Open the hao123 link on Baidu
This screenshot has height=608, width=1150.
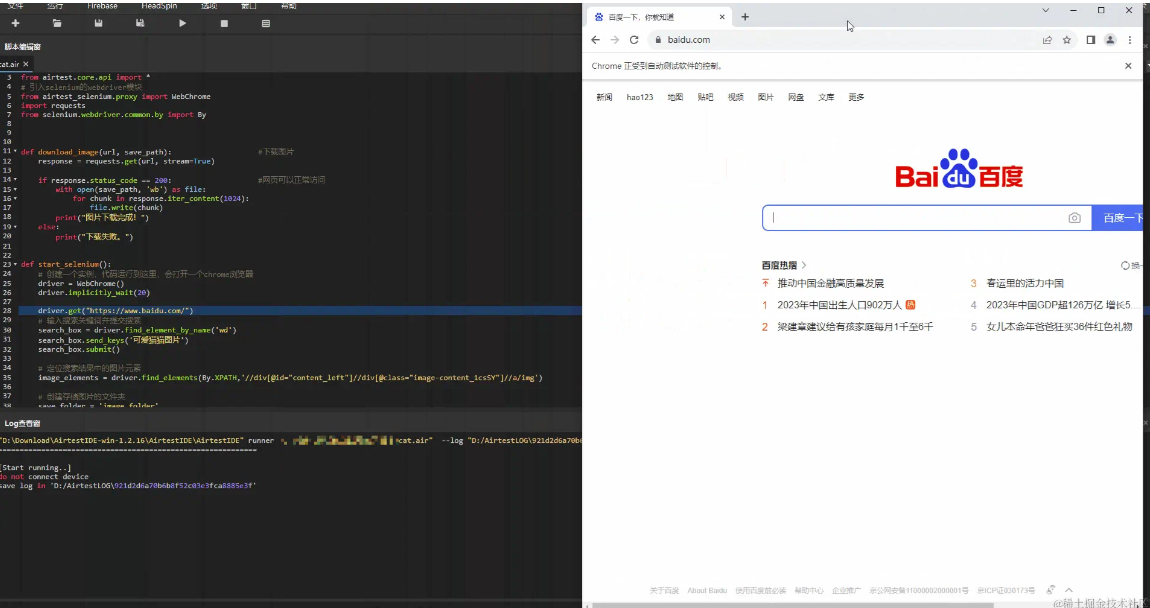coord(640,97)
